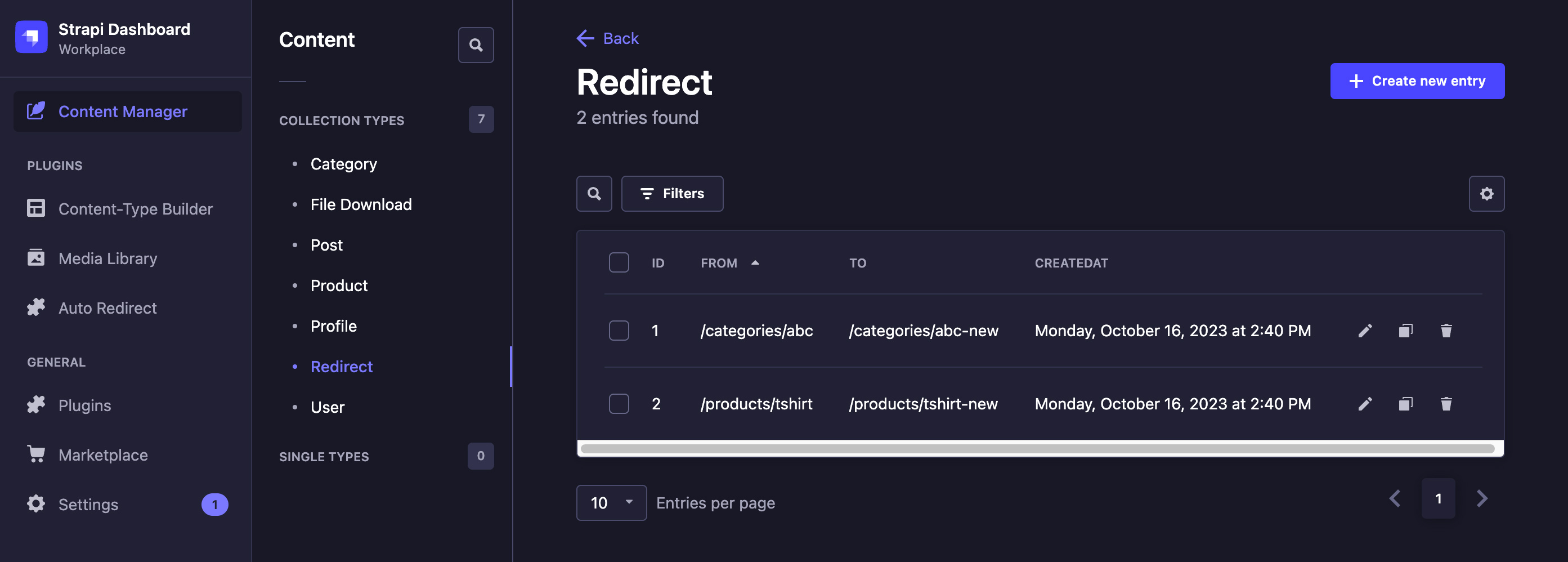This screenshot has height=562, width=1568.
Task: Click the Single Types count badge 0
Action: pos(480,456)
